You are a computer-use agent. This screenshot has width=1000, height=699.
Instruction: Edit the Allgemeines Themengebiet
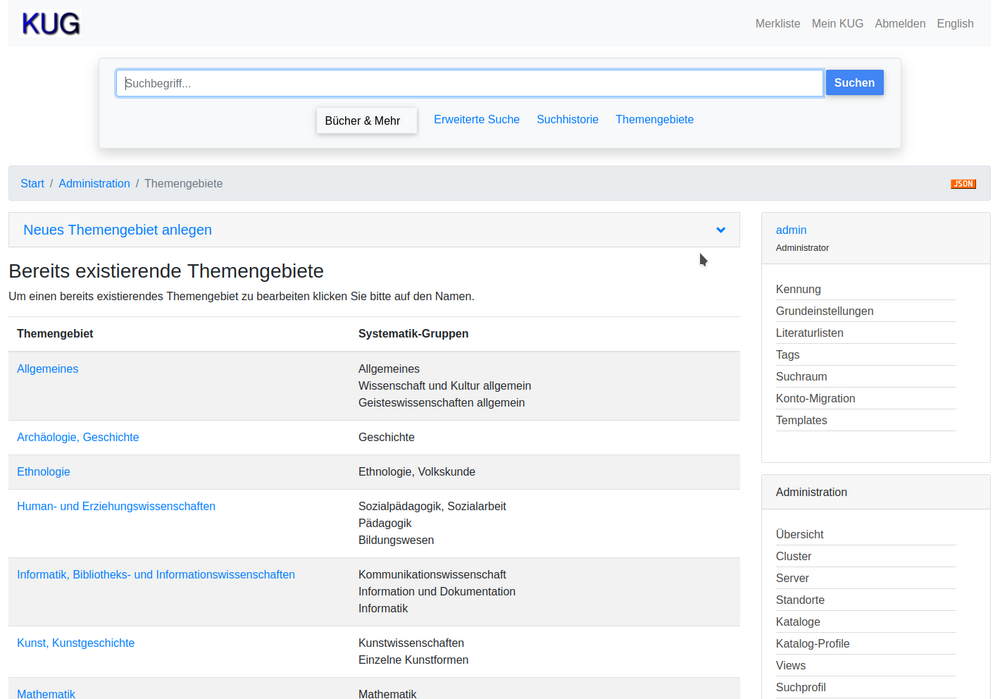click(47, 369)
